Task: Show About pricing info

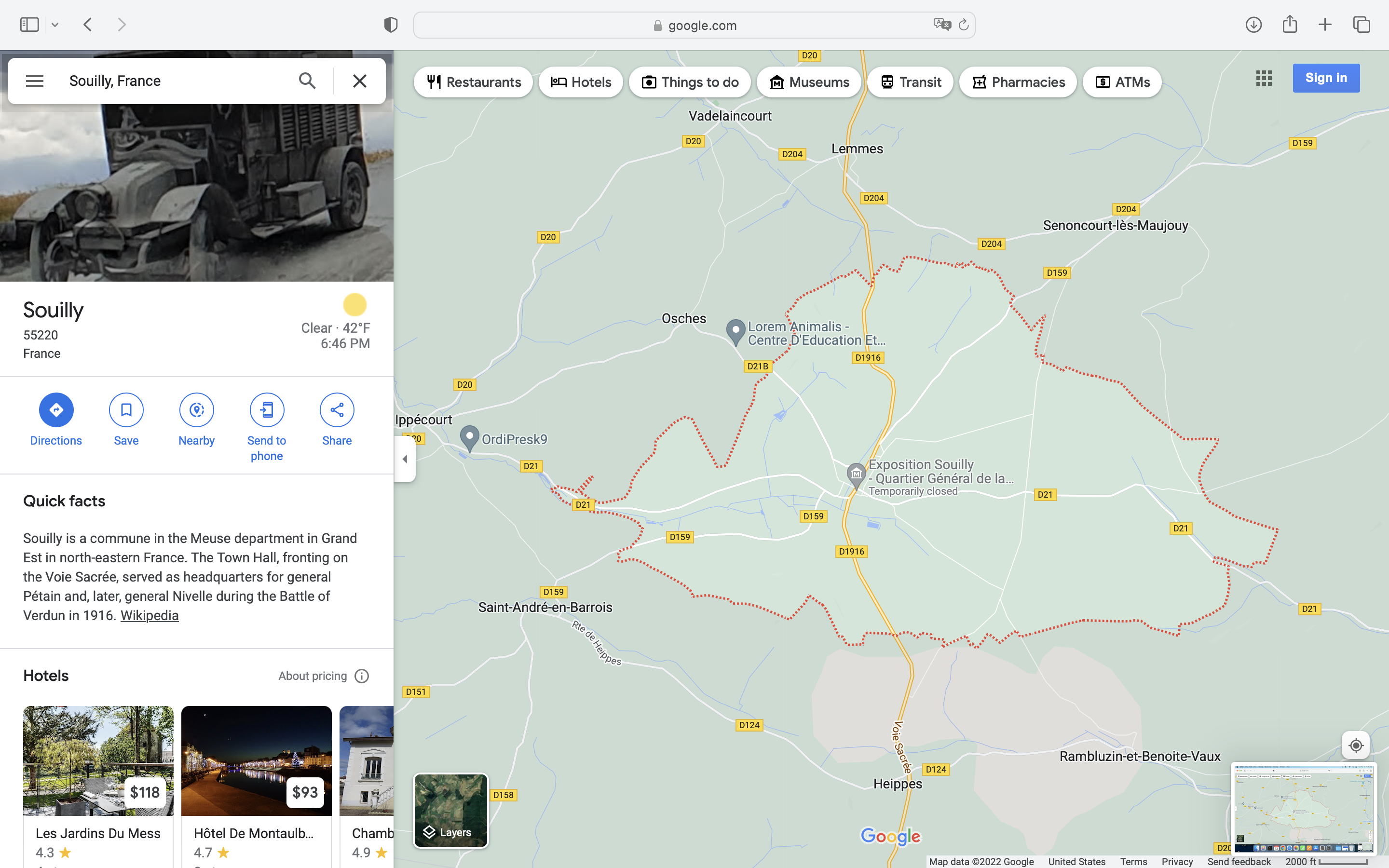Action: coord(323,676)
